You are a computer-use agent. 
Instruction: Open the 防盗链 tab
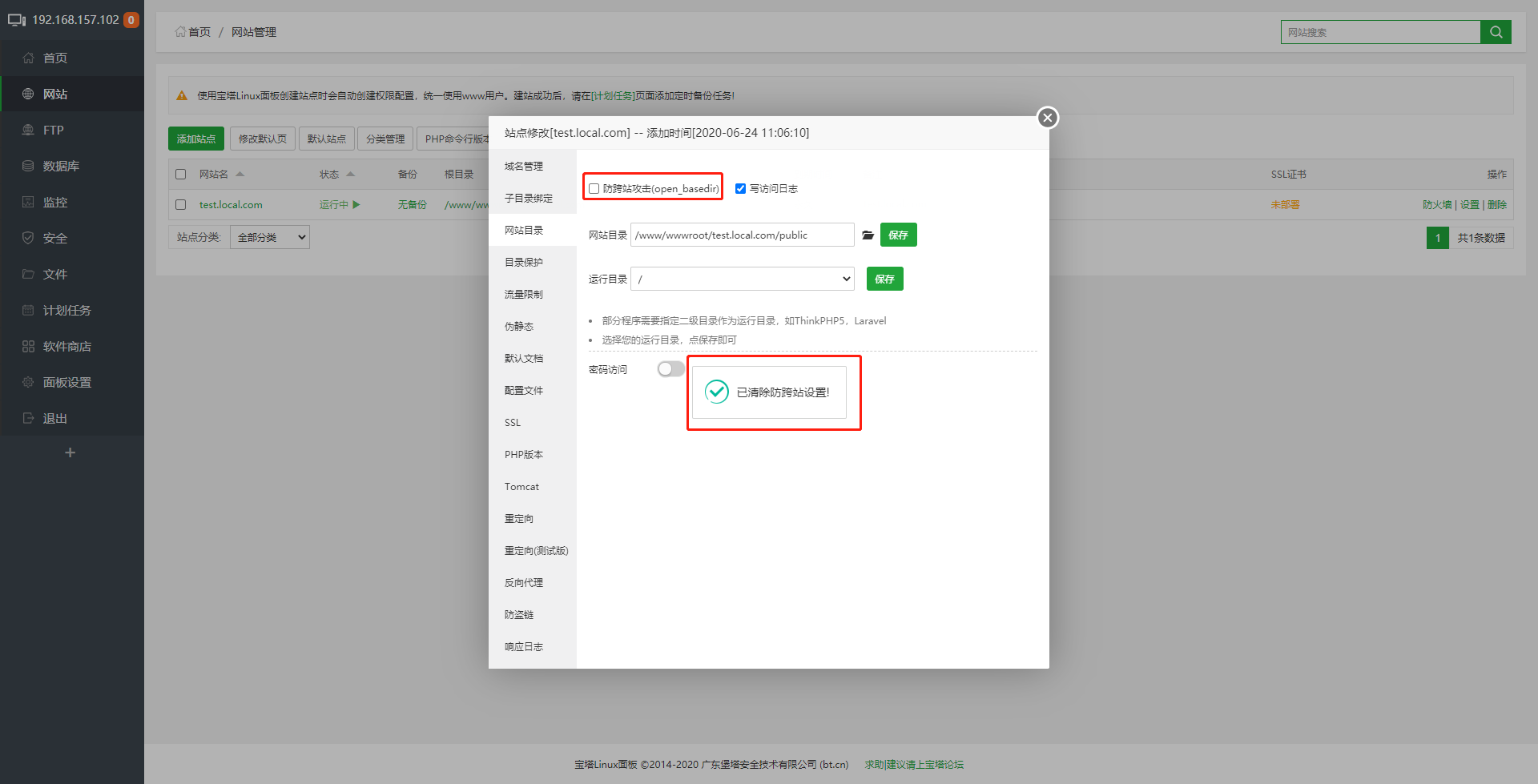tap(533, 614)
